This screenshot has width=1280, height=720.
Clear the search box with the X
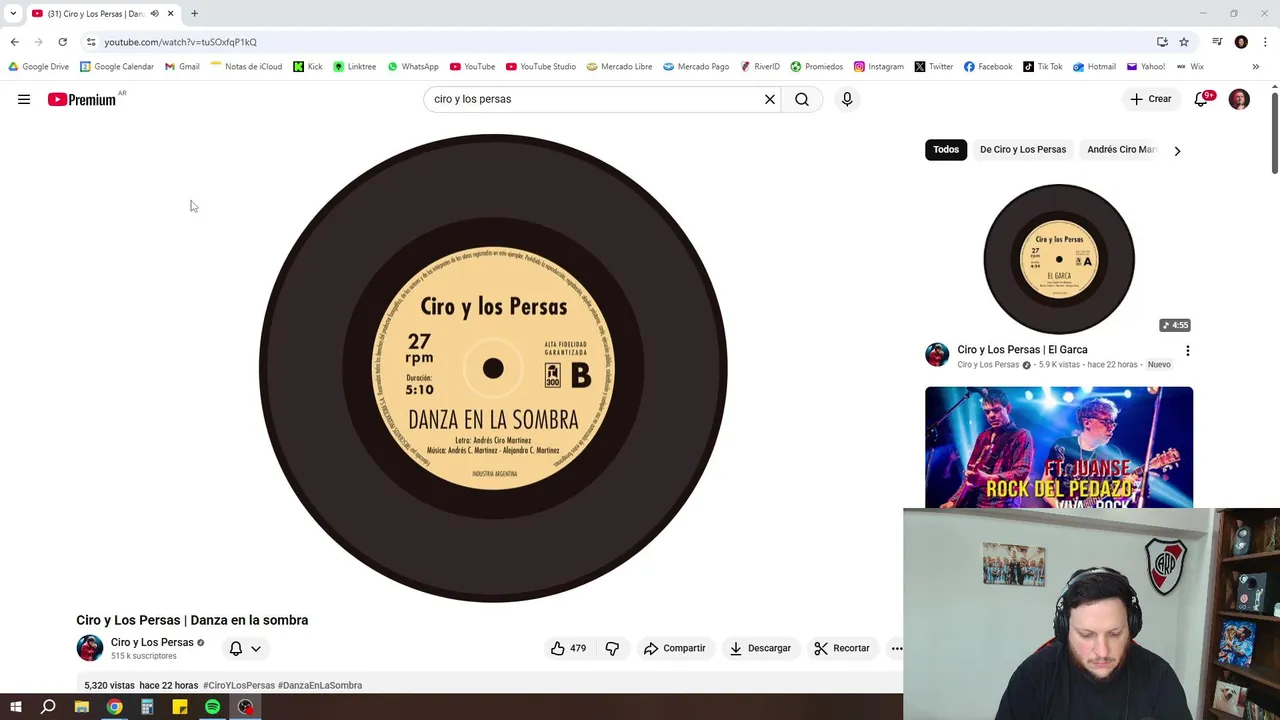tap(770, 99)
